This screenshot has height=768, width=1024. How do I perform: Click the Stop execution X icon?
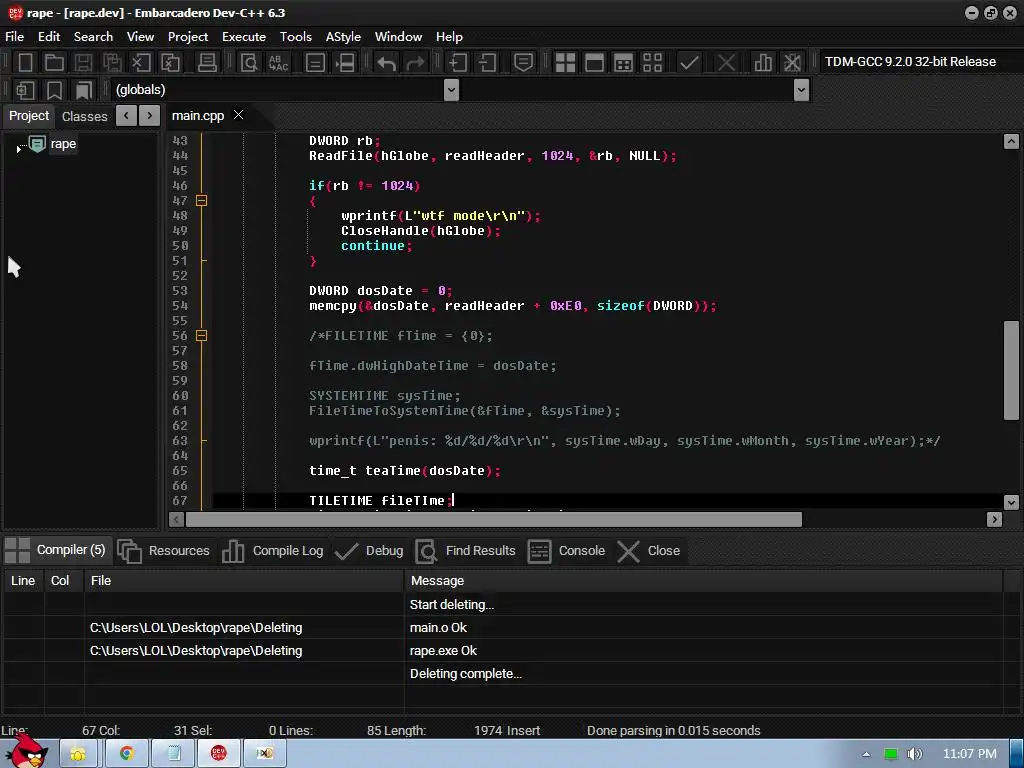[726, 63]
